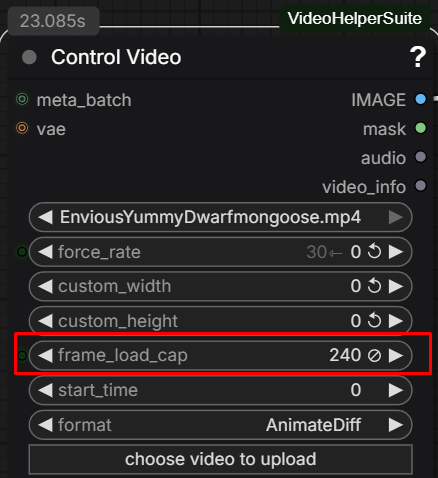Click the custom_width value field
438x478 pixels.
(x=221, y=286)
